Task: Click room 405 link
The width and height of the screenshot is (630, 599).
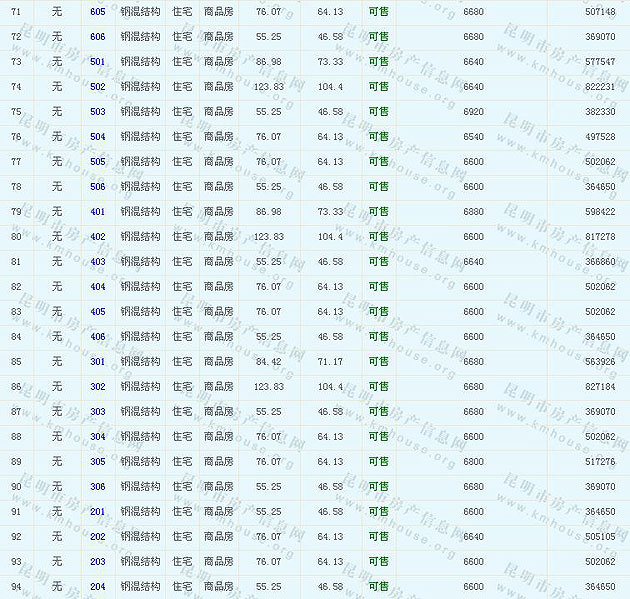Action: (x=97, y=312)
